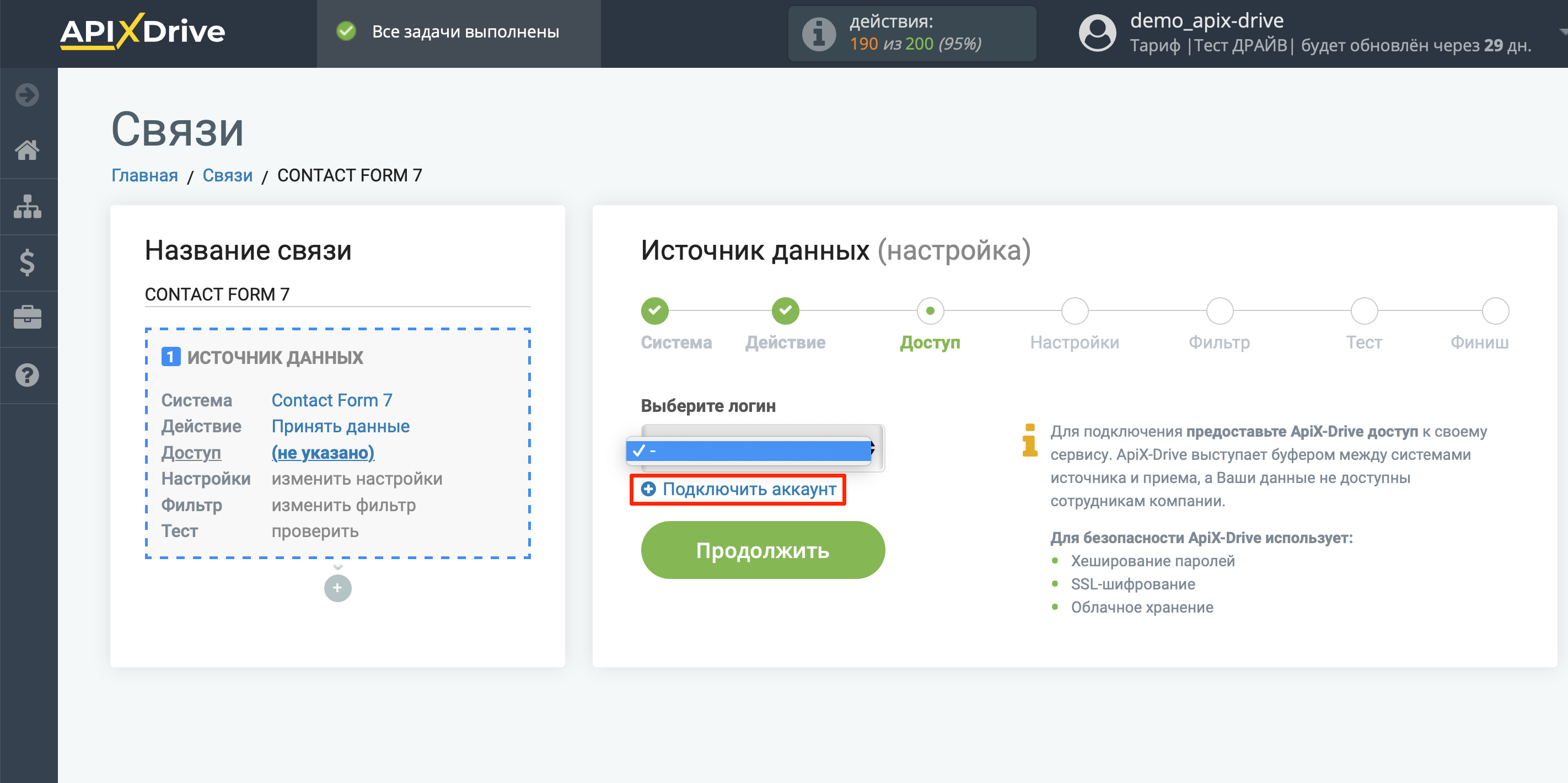Click the small chevron below source block
This screenshot has width=1568, height=783.
click(x=338, y=567)
